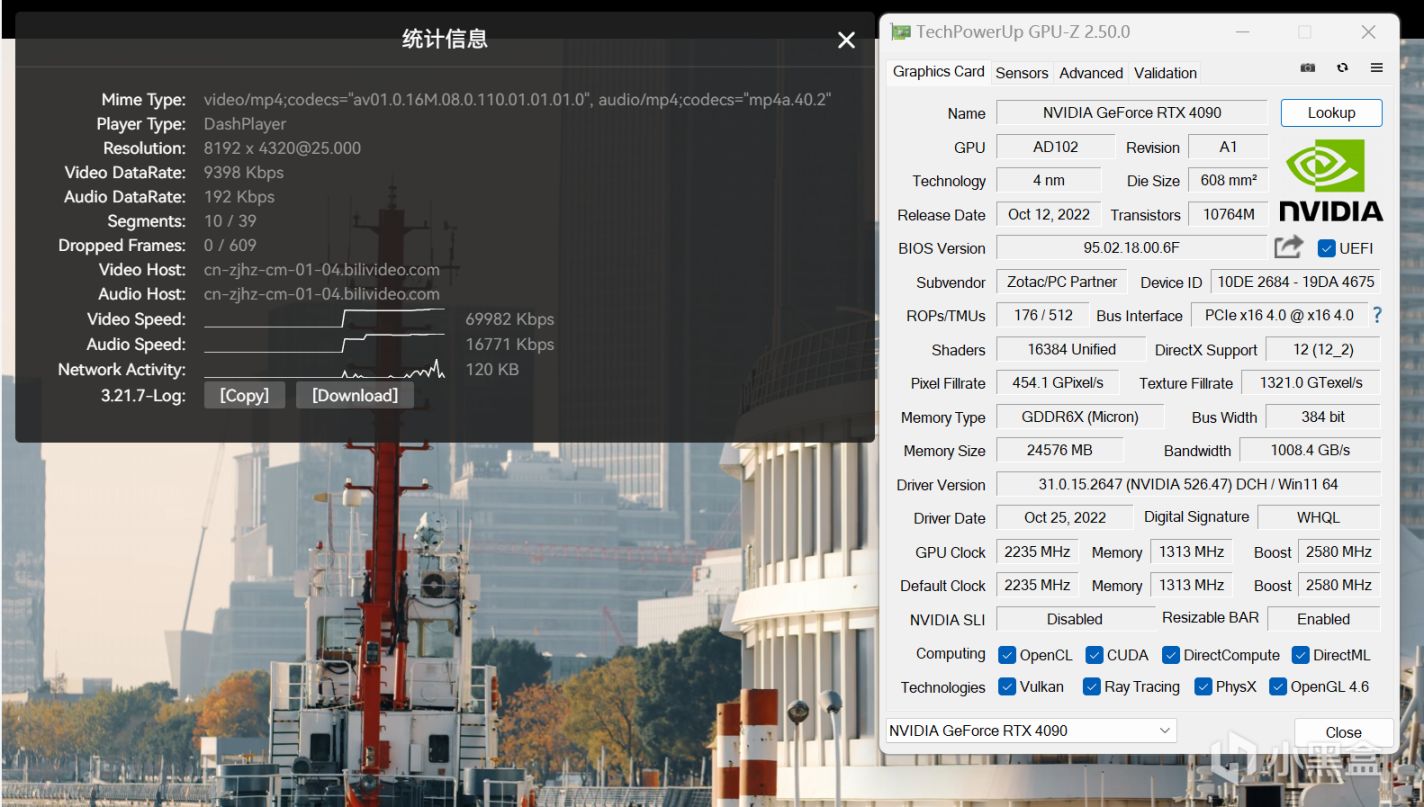Click the Video DataRate value 9398 Kbps

(243, 173)
